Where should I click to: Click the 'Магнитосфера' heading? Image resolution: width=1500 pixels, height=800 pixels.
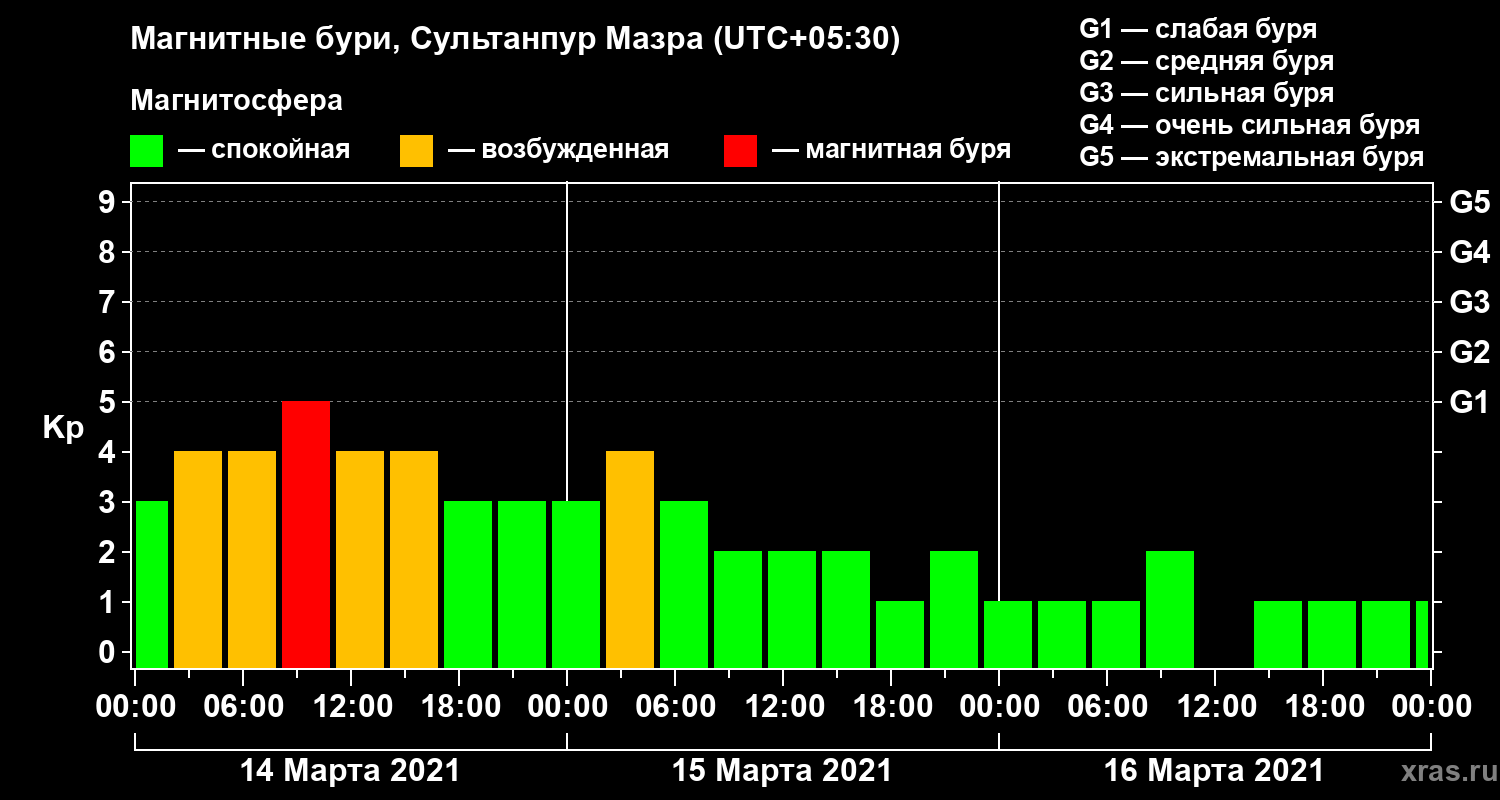click(x=236, y=101)
